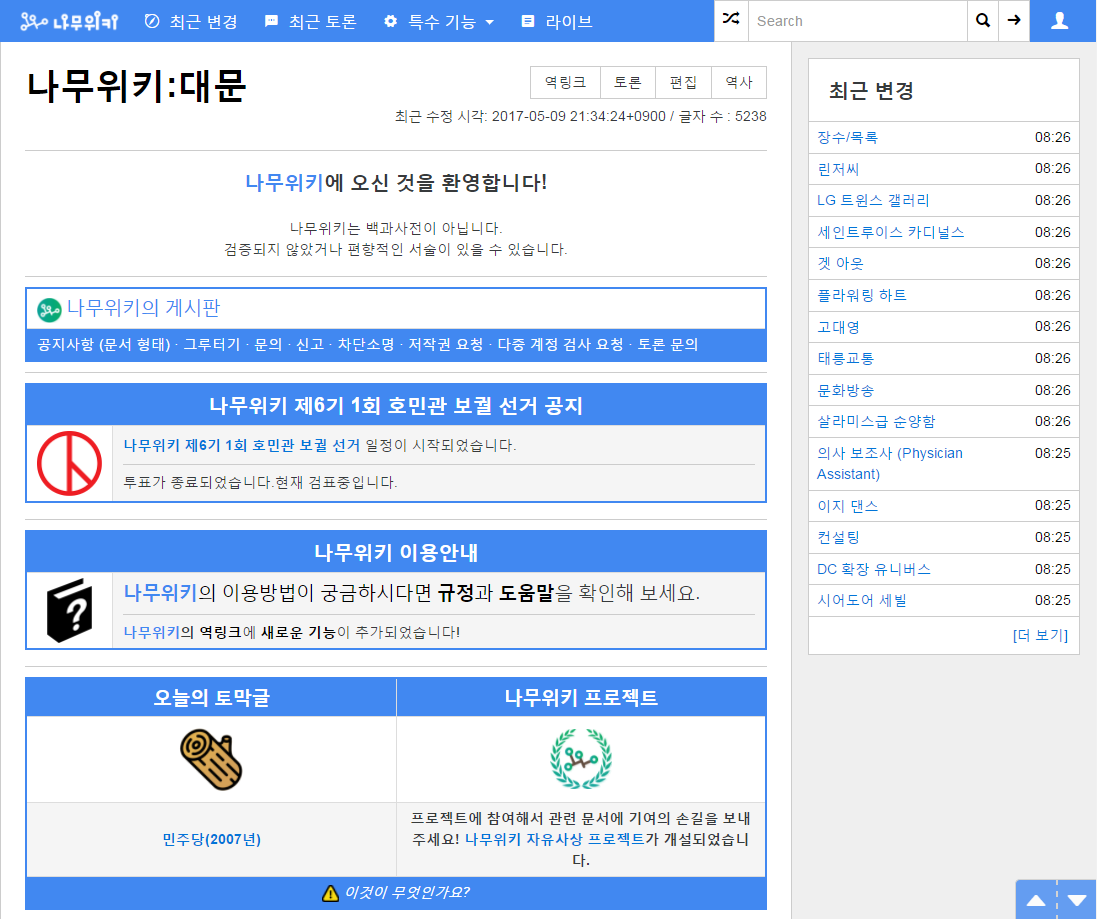The image size is (1097, 919).
Task: Click the scroll-to-bottom arrow at bottom right
Action: pyautogui.click(x=1077, y=899)
